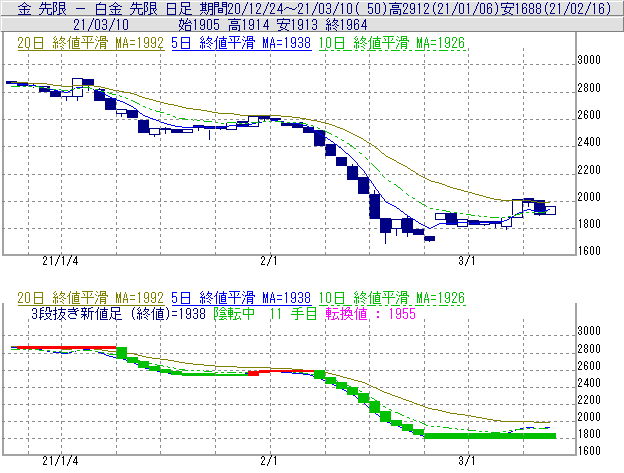The height and width of the screenshot is (473, 624).
Task: Click the long green bar at 1800 level
Action: pyautogui.click(x=490, y=436)
